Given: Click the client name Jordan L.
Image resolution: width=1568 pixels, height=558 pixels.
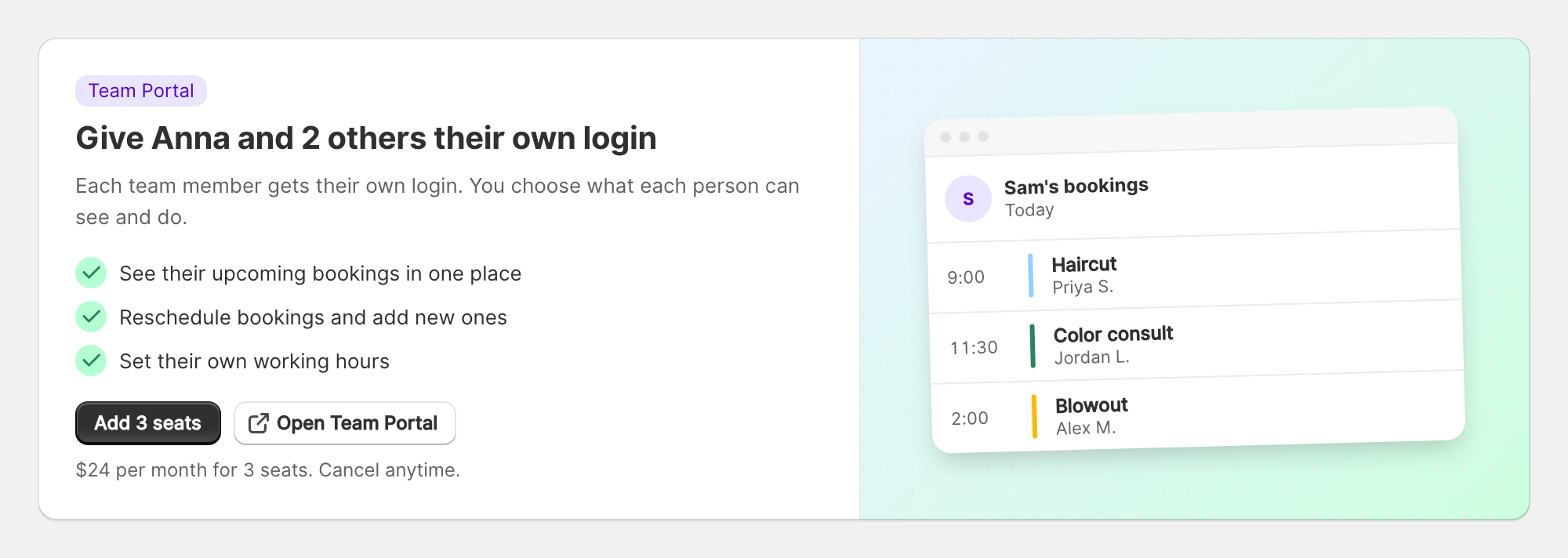Looking at the screenshot, I should pos(1092,357).
